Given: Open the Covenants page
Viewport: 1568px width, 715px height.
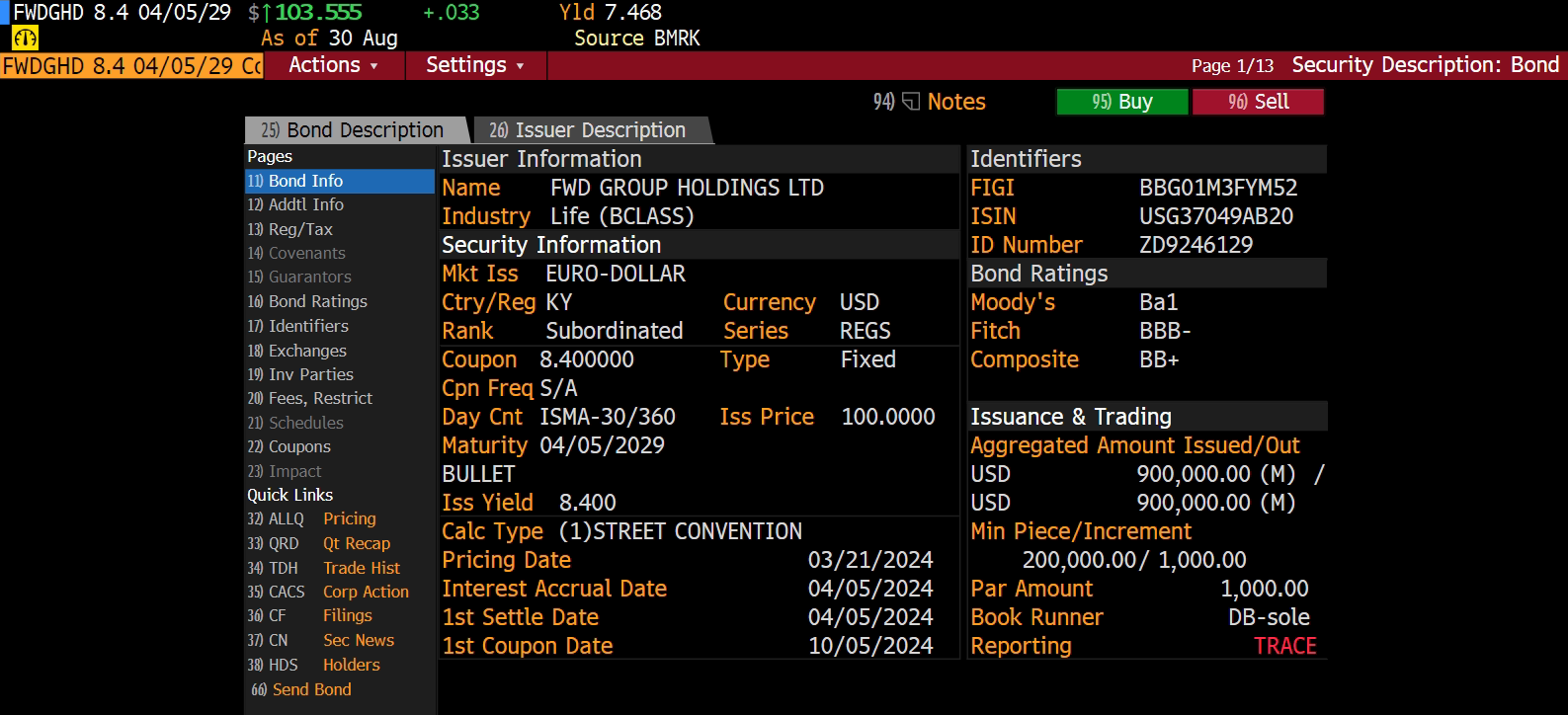Looking at the screenshot, I should (340, 253).
